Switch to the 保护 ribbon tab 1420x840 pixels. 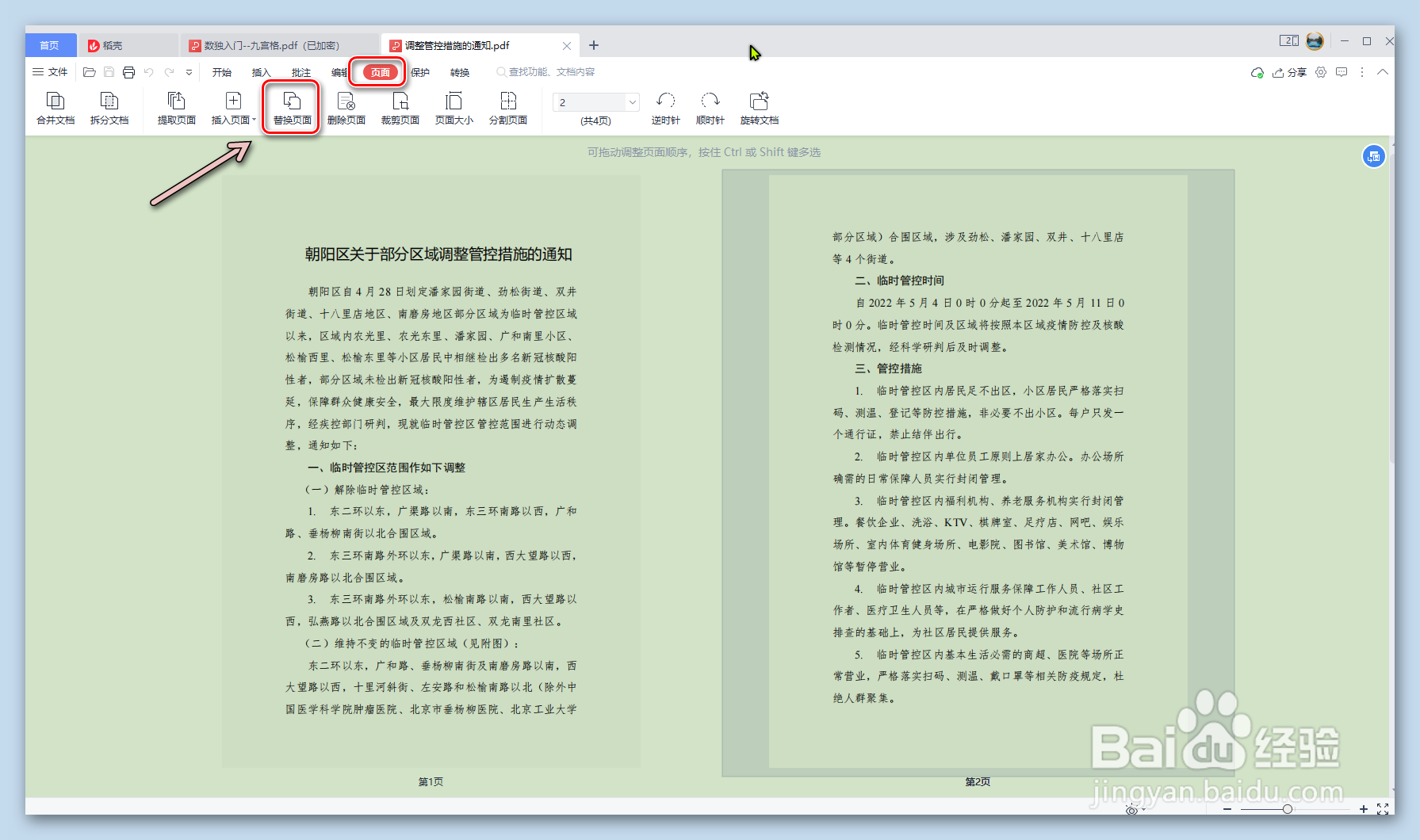tap(420, 72)
